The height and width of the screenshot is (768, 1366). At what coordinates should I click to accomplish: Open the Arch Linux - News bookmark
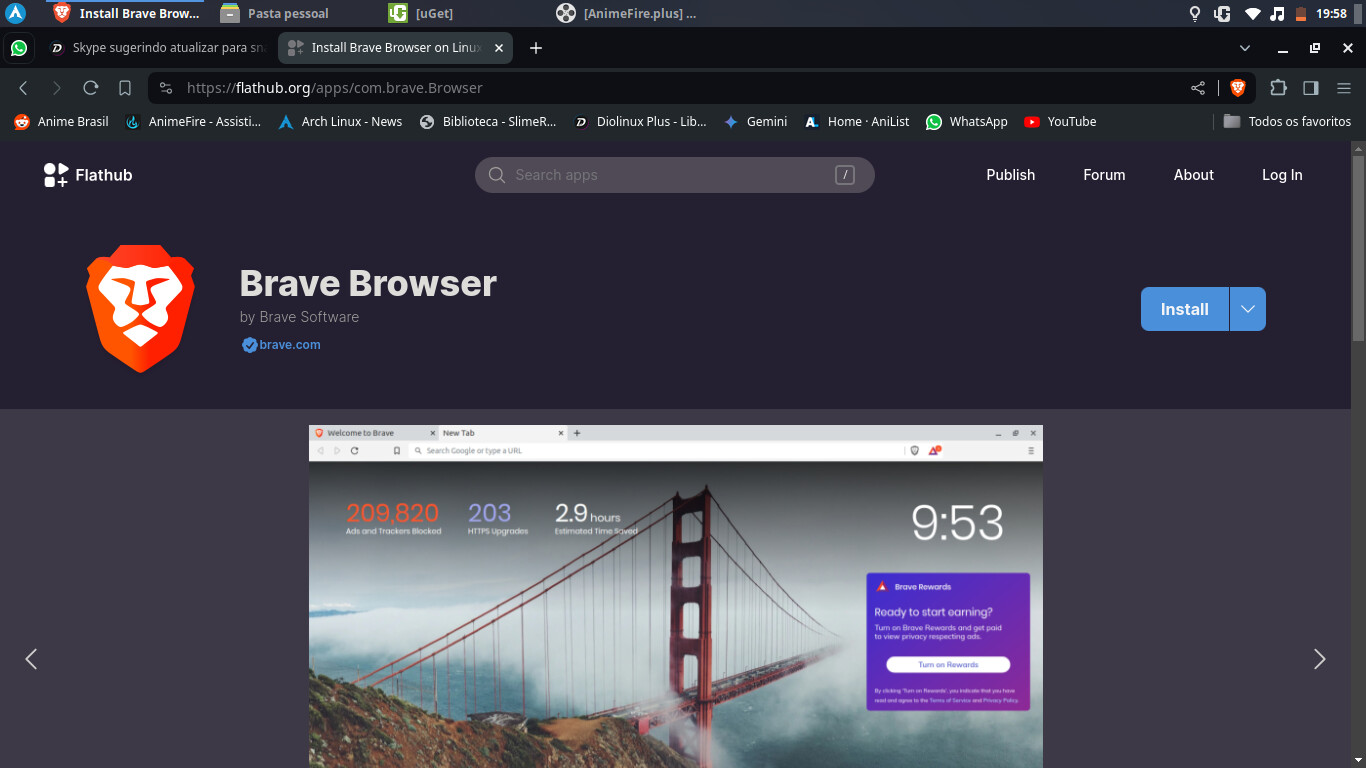tap(340, 122)
